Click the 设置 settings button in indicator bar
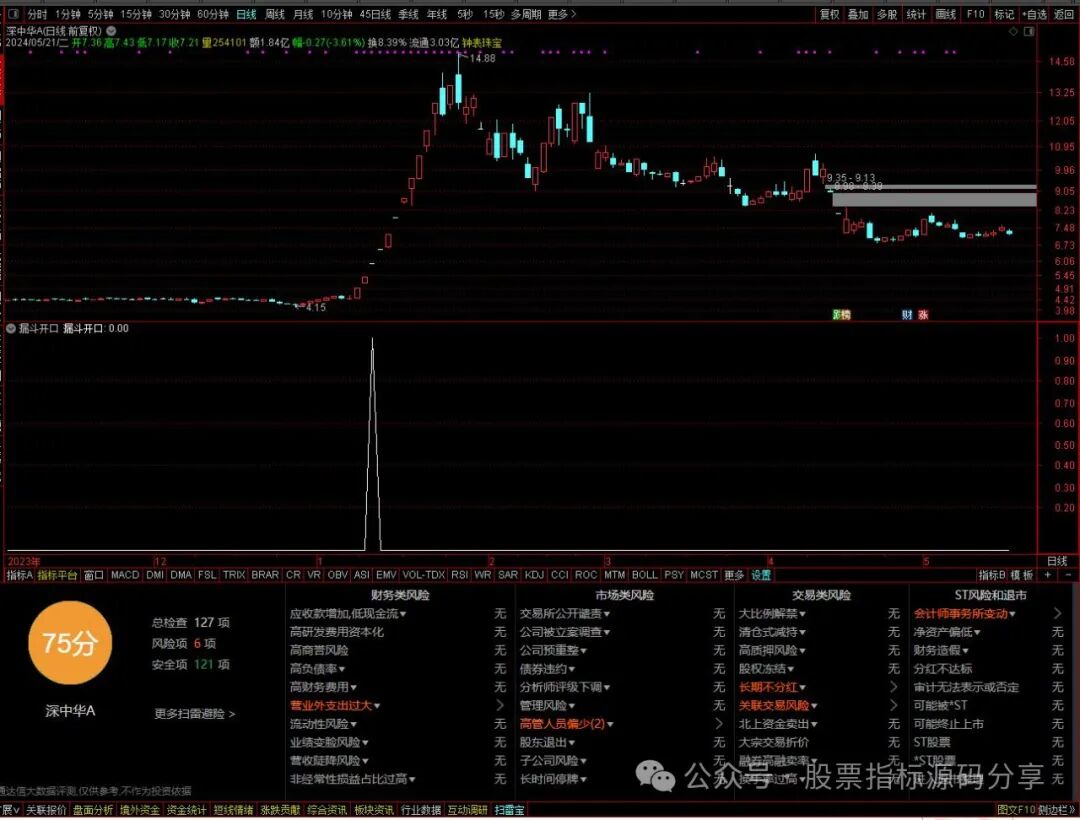 (761, 575)
